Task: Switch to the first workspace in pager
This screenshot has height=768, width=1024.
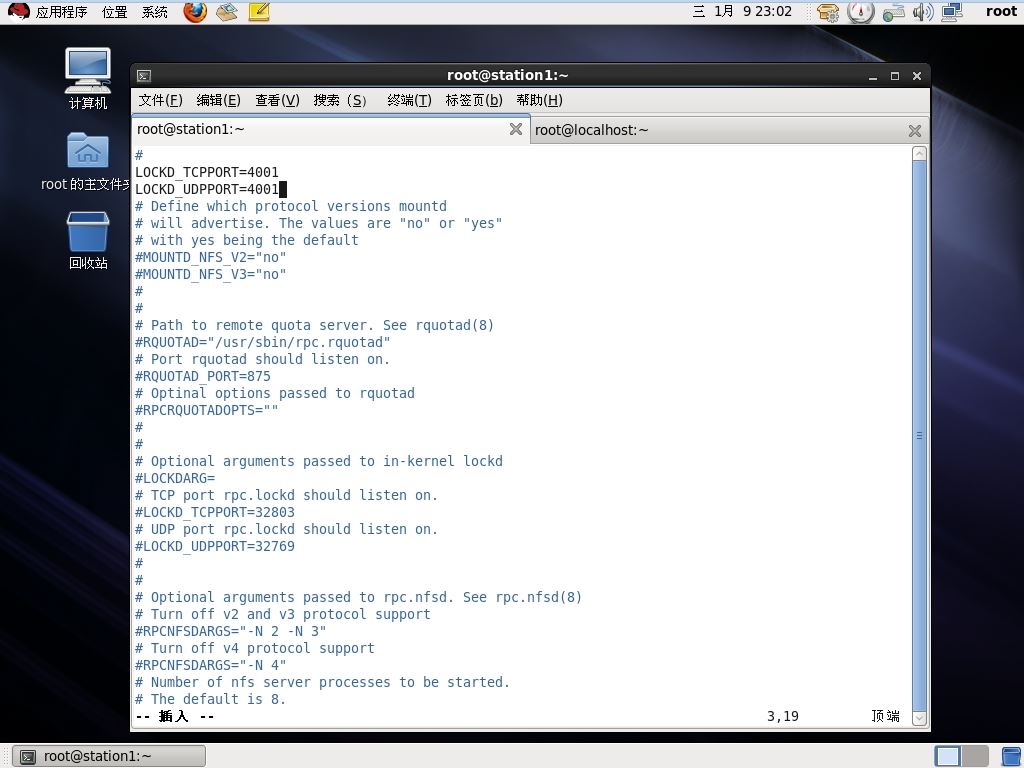Action: coord(948,756)
